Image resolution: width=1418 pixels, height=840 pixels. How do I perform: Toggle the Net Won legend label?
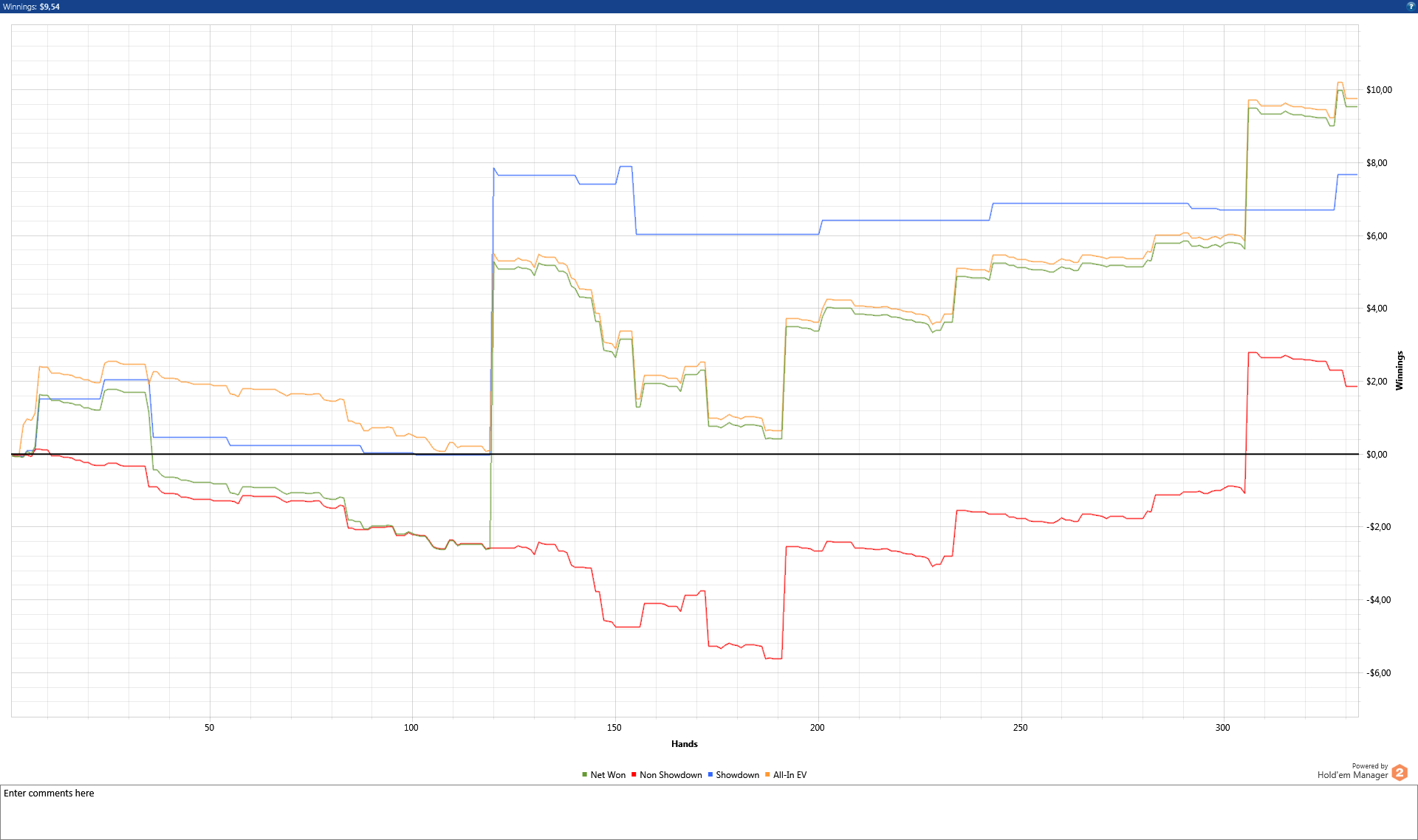click(x=608, y=775)
